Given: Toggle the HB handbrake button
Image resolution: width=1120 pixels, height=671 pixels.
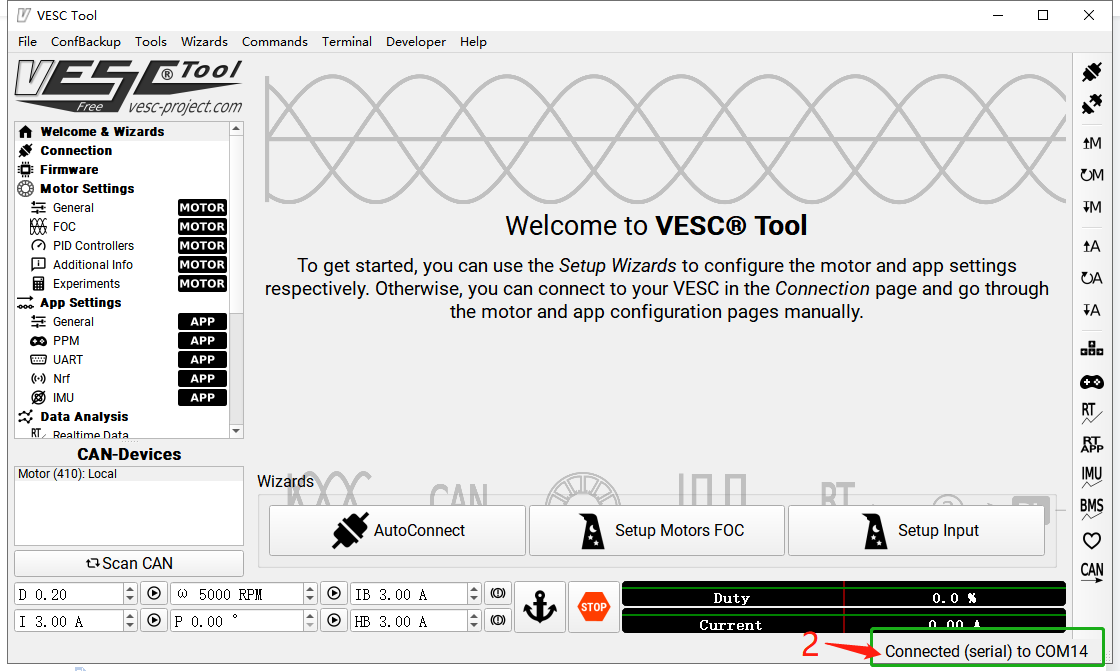Looking at the screenshot, I should [x=497, y=619].
